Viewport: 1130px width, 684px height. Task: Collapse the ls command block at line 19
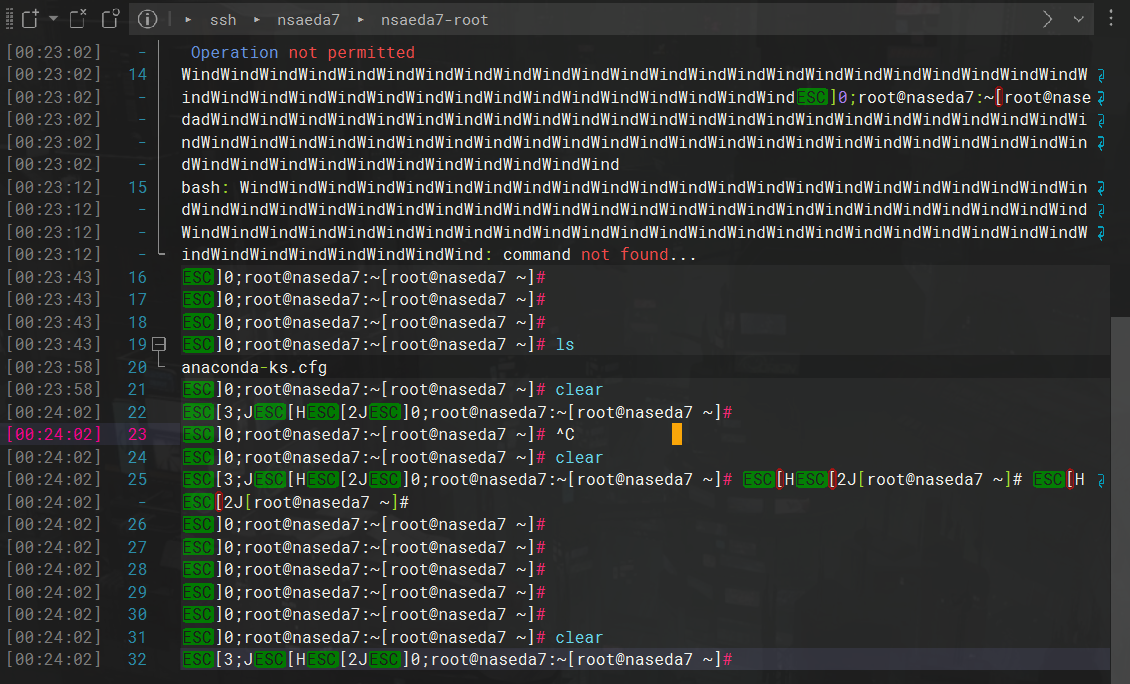160,343
